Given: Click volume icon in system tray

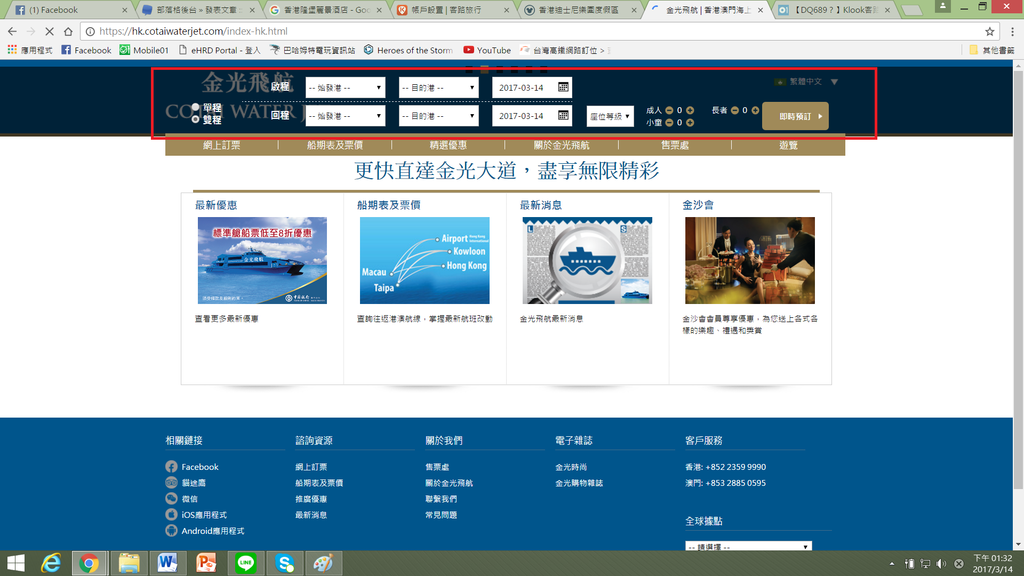Looking at the screenshot, I should (x=941, y=564).
